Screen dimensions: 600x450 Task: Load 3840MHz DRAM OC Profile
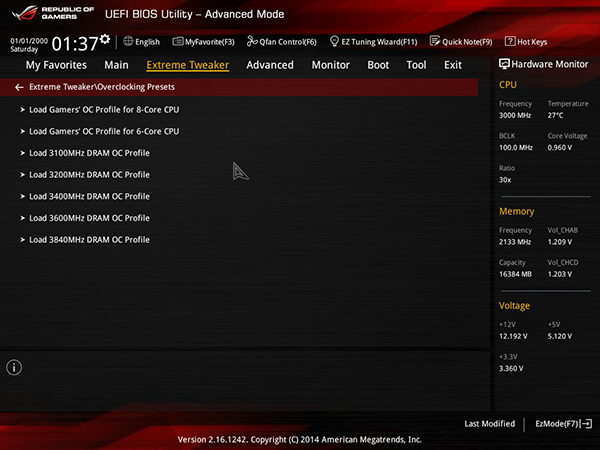click(x=90, y=240)
